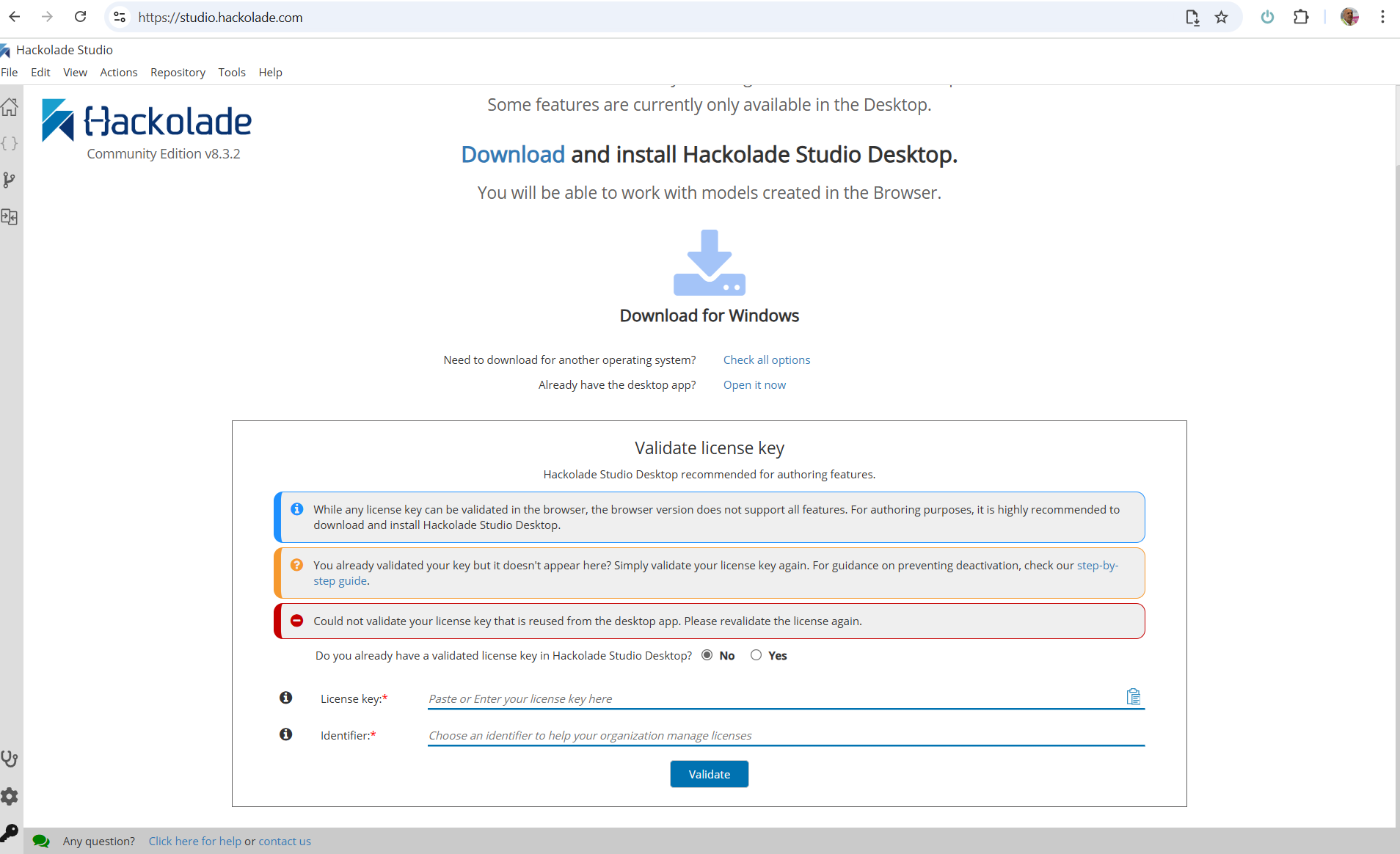Screen dimensions: 1400x854
Task: Click the info icon beside License key
Action: [x=286, y=698]
